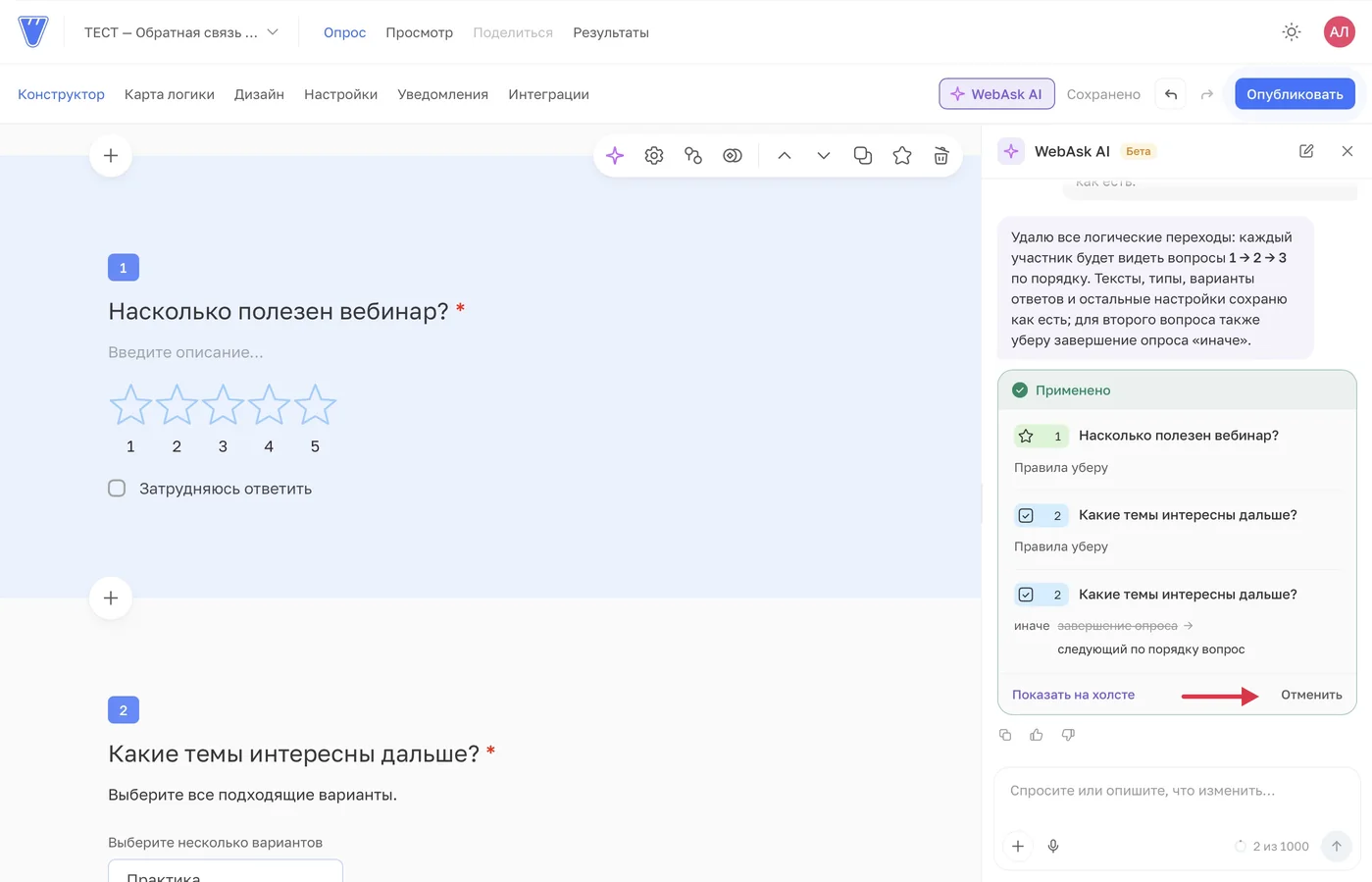Image resolution: width=1372 pixels, height=882 pixels.
Task: Attach a file with the plus icon
Action: [1018, 846]
